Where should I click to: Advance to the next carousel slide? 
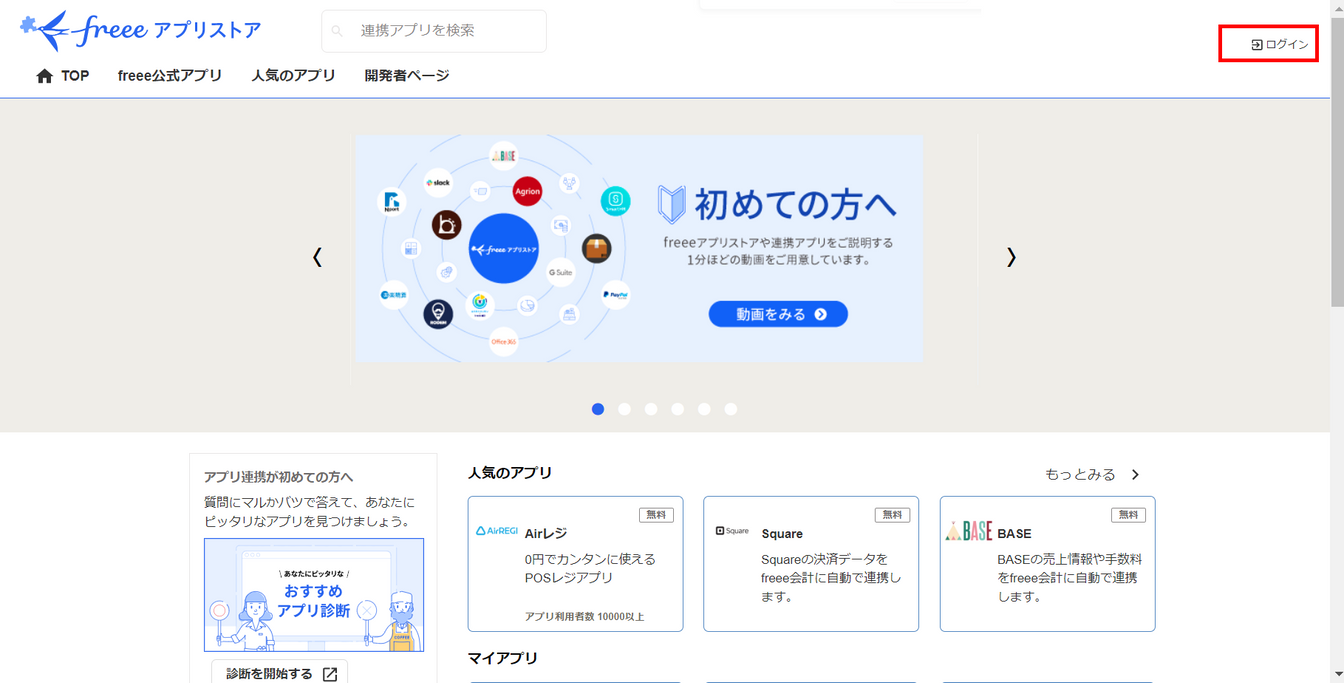[1011, 257]
